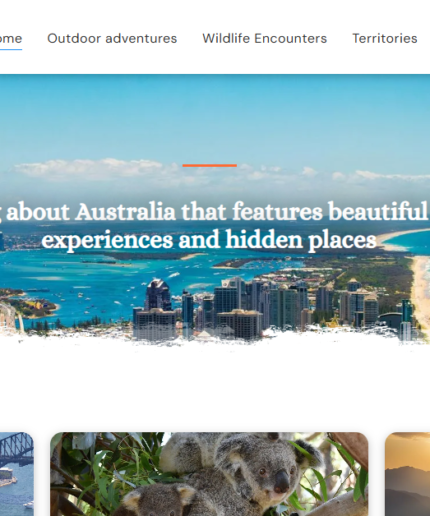Go to Outdoor adventures page
This screenshot has height=516, width=430.
coord(112,39)
